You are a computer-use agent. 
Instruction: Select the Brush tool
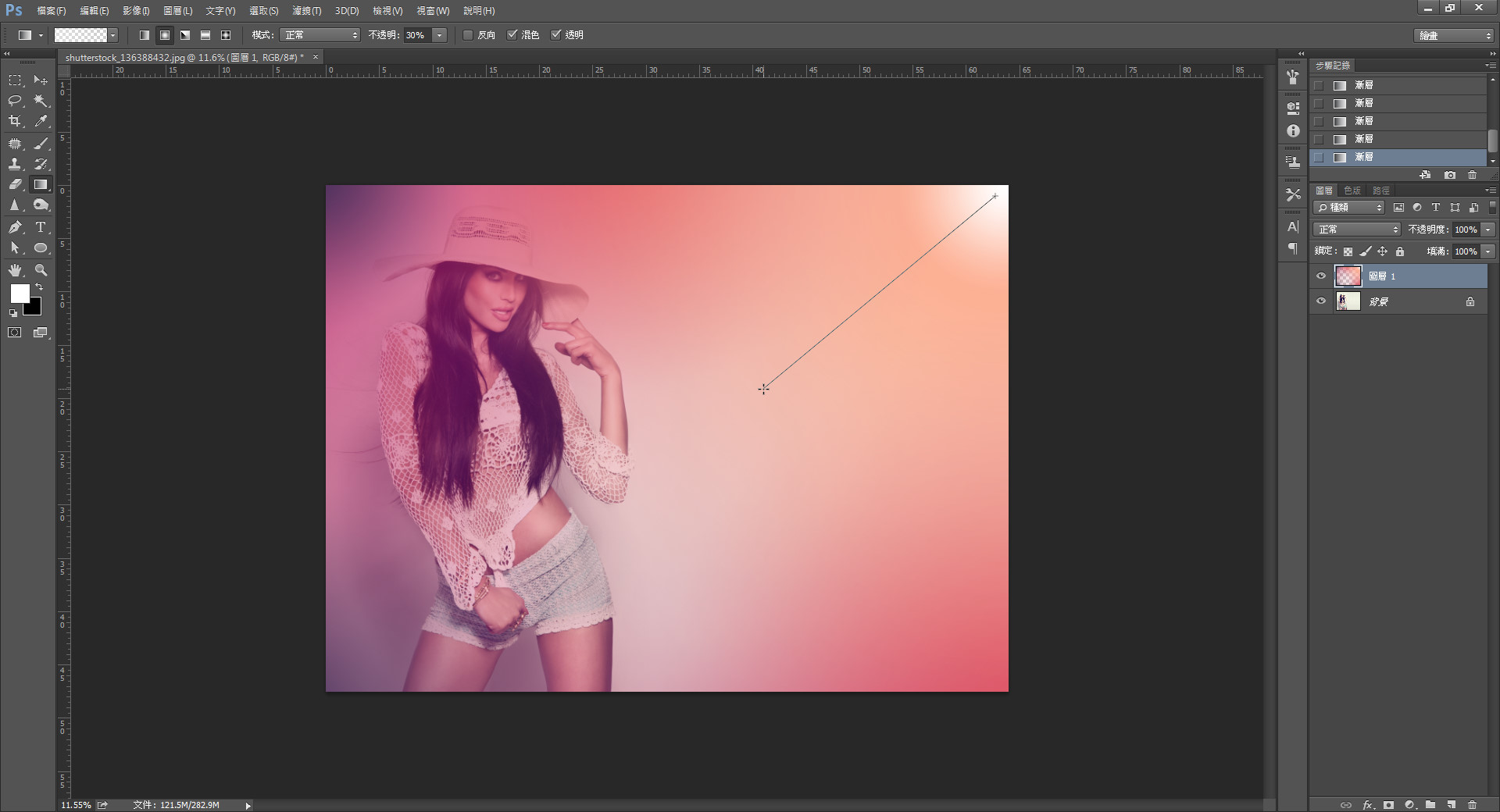[41, 144]
